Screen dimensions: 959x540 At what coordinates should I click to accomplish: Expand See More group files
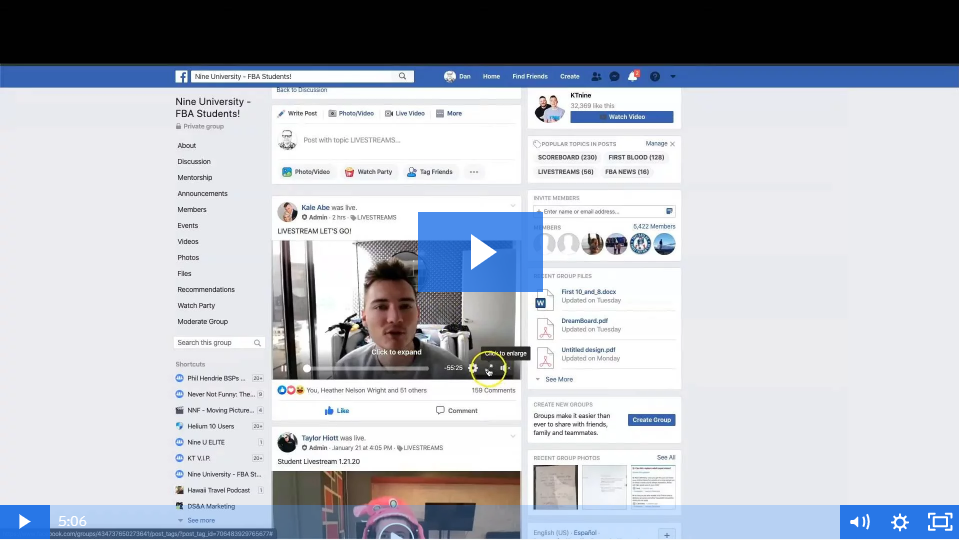tap(558, 379)
